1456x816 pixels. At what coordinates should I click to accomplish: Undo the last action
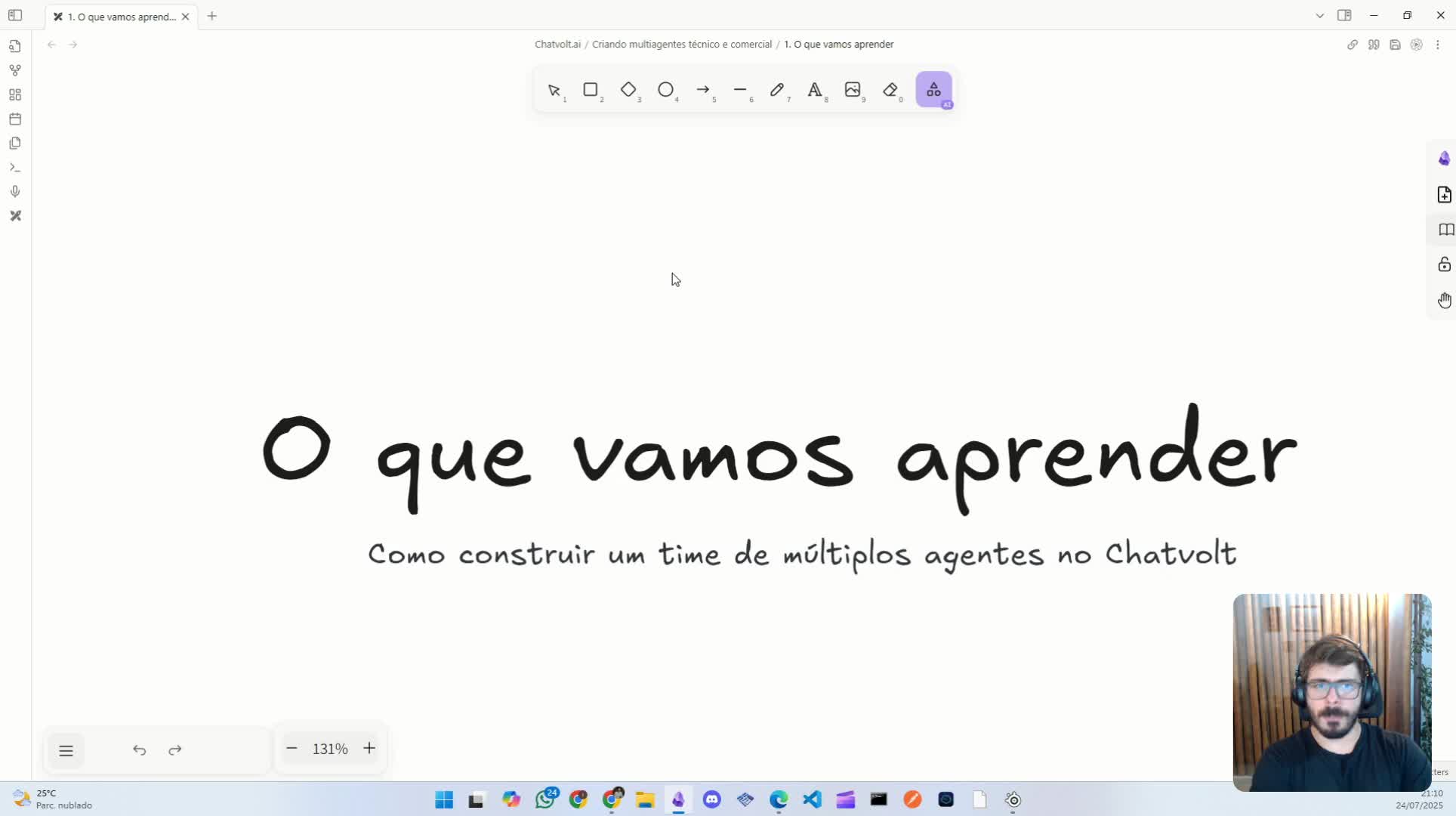click(139, 750)
